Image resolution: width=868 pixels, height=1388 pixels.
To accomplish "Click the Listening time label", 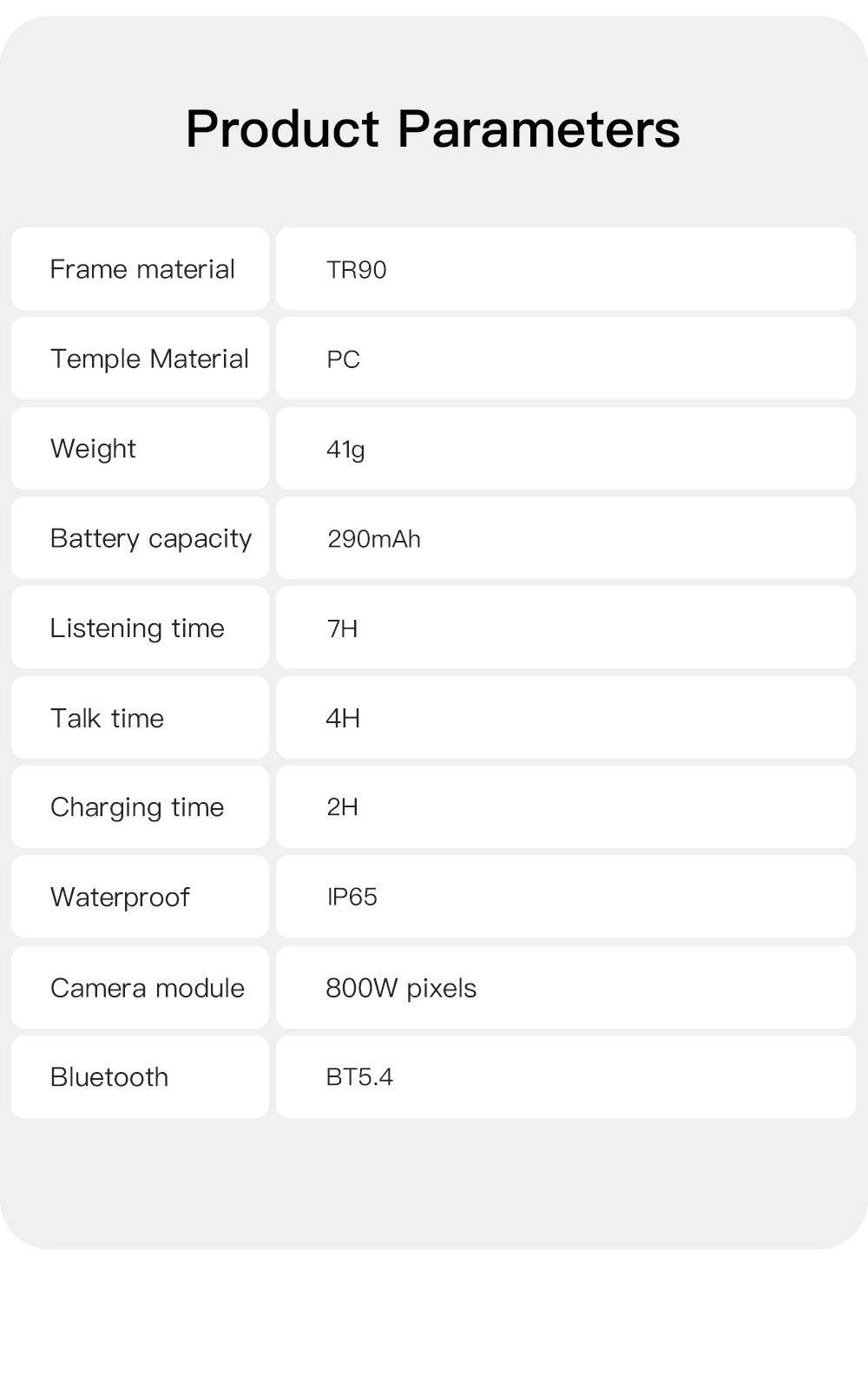I will [137, 628].
